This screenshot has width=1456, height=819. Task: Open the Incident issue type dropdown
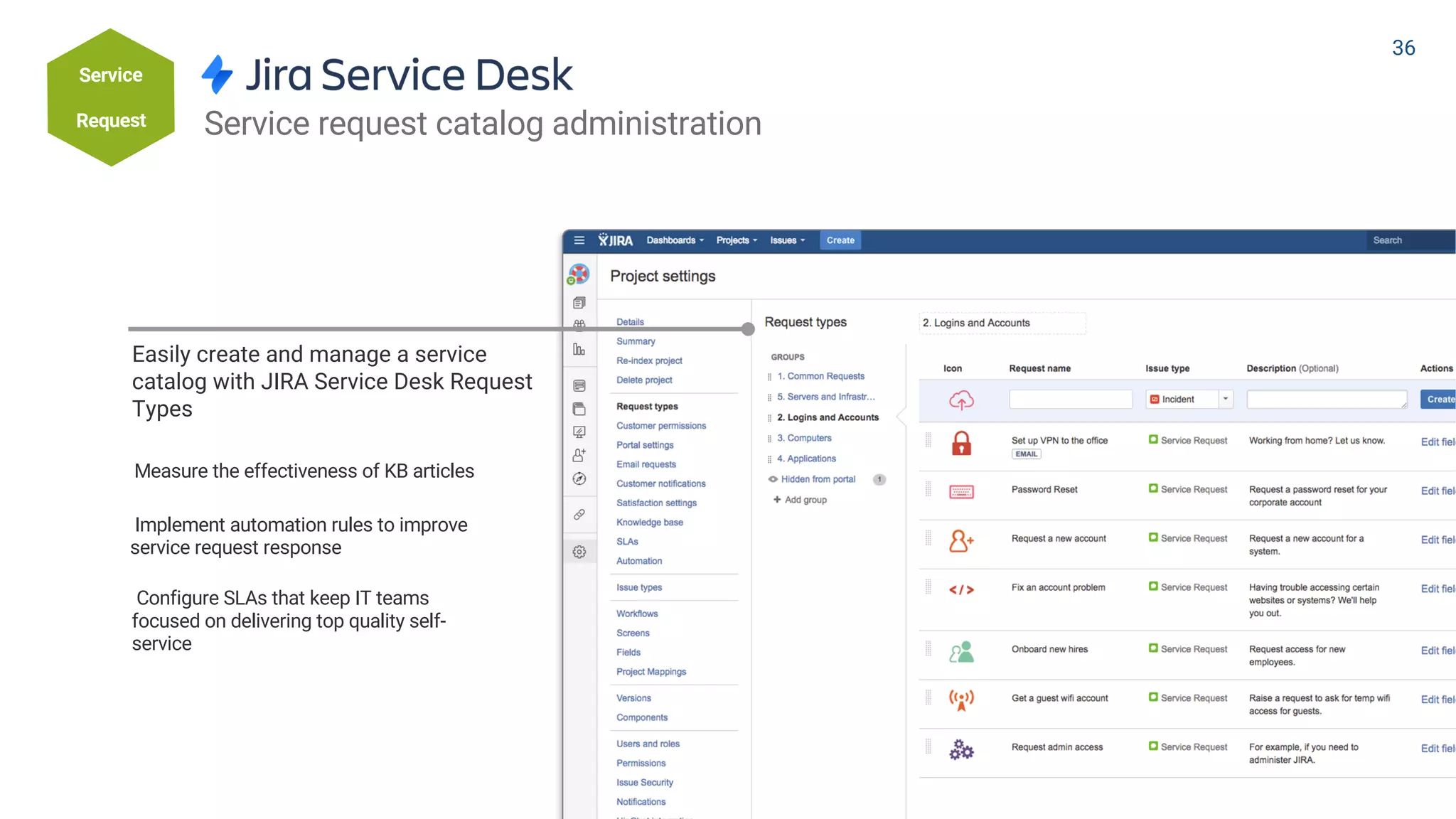(x=1189, y=399)
